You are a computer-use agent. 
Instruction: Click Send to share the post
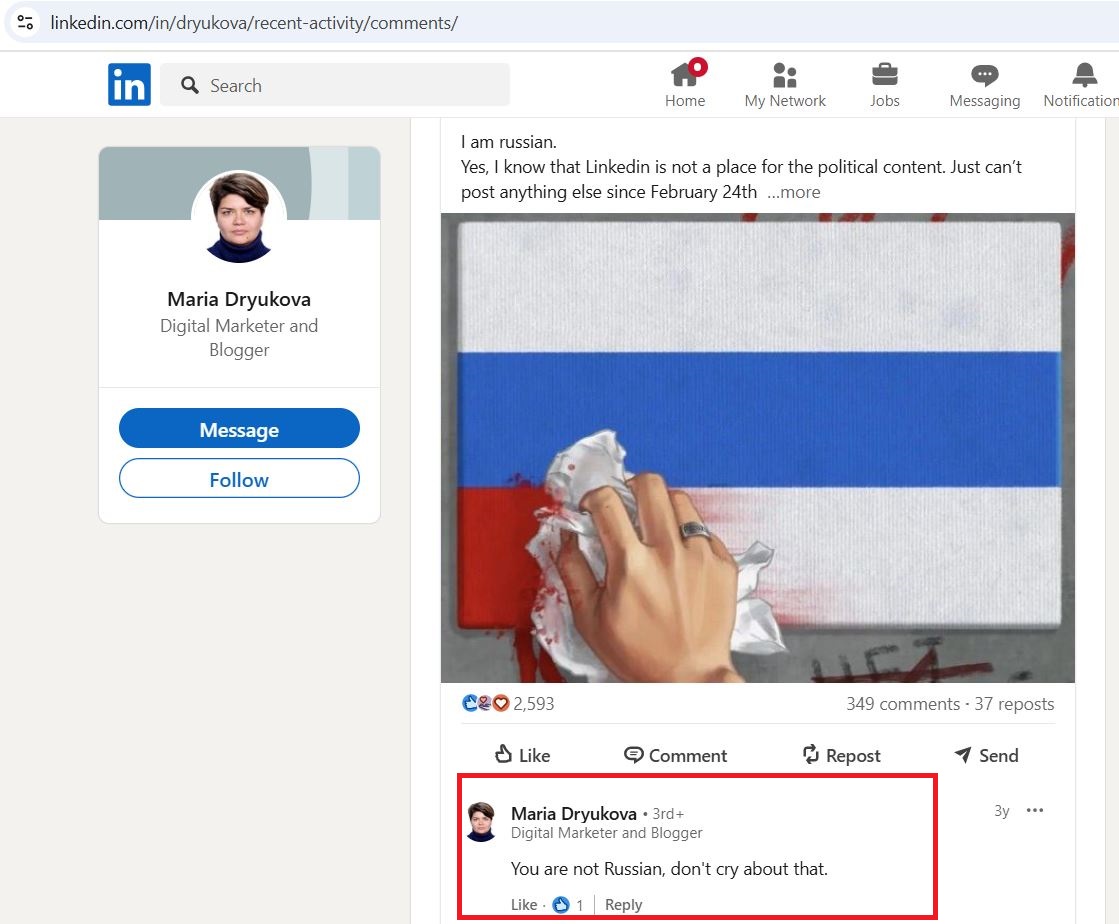click(x=986, y=755)
